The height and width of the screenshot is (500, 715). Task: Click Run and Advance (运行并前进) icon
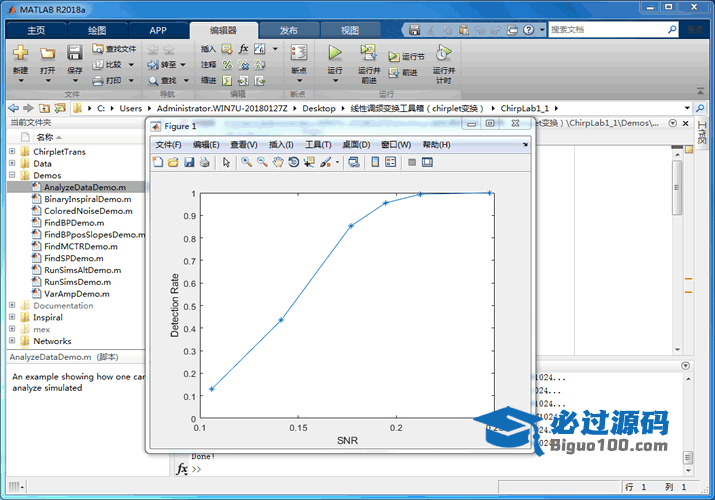368,53
